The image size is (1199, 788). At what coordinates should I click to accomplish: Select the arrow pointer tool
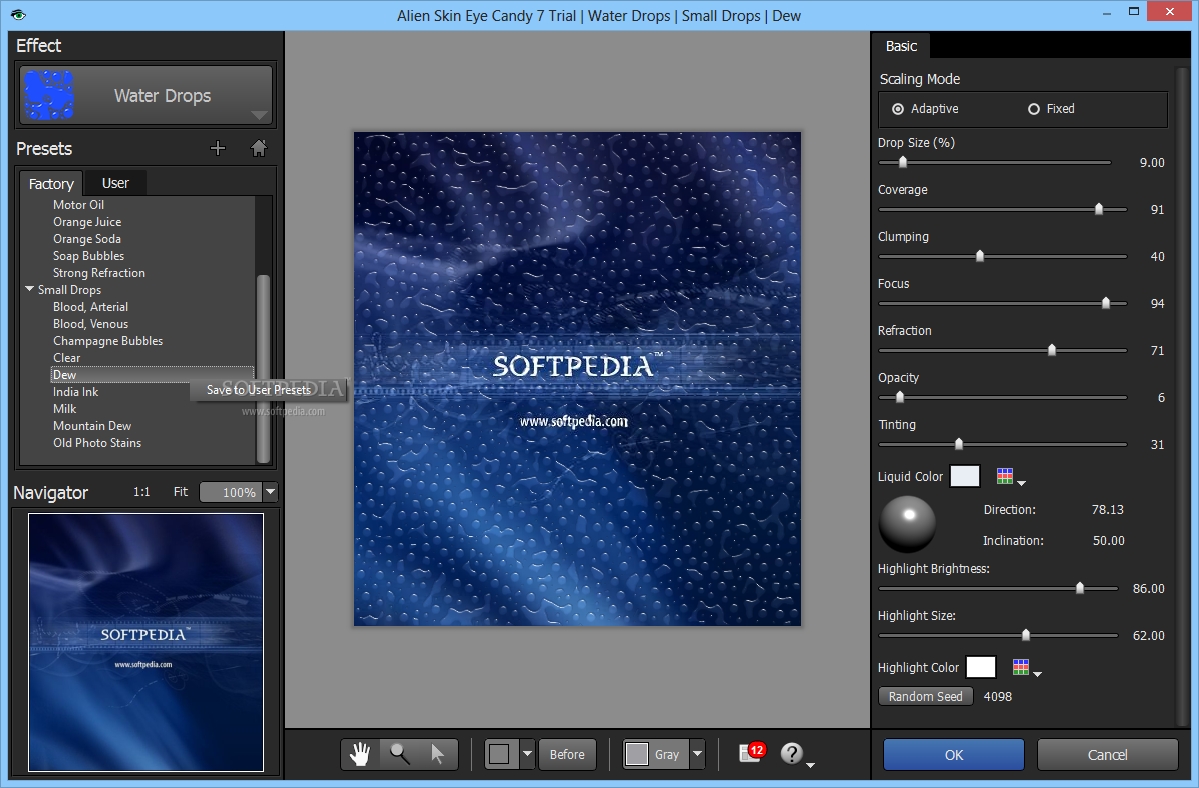point(437,754)
